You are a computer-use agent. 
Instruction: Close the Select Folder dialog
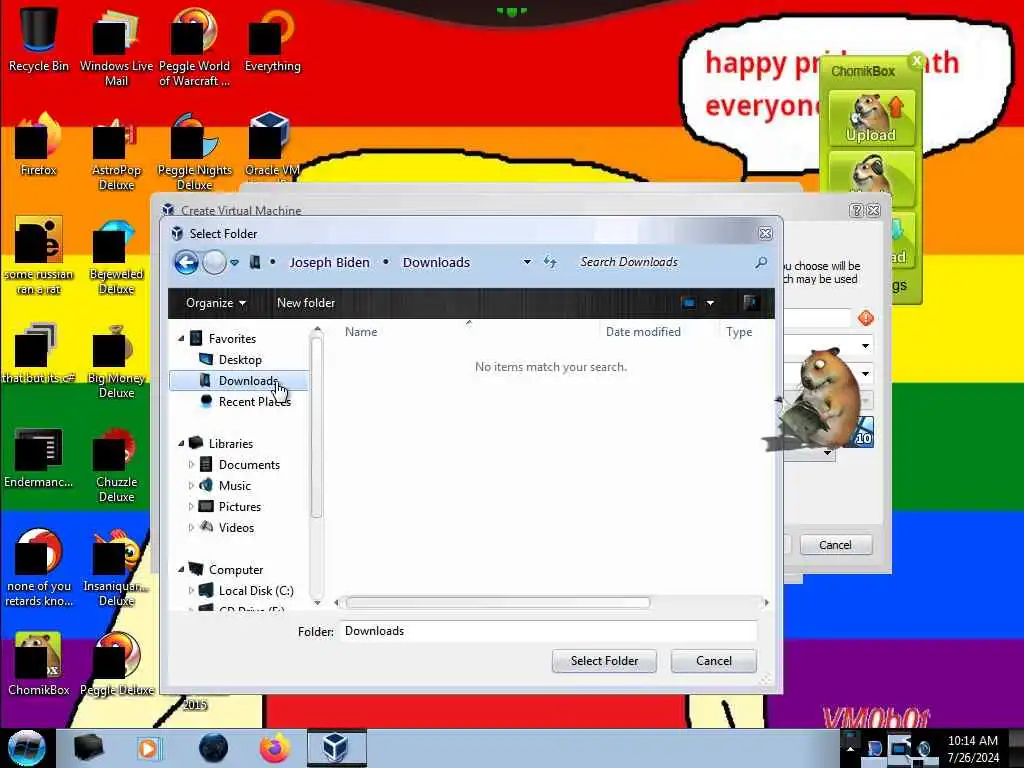(x=765, y=233)
